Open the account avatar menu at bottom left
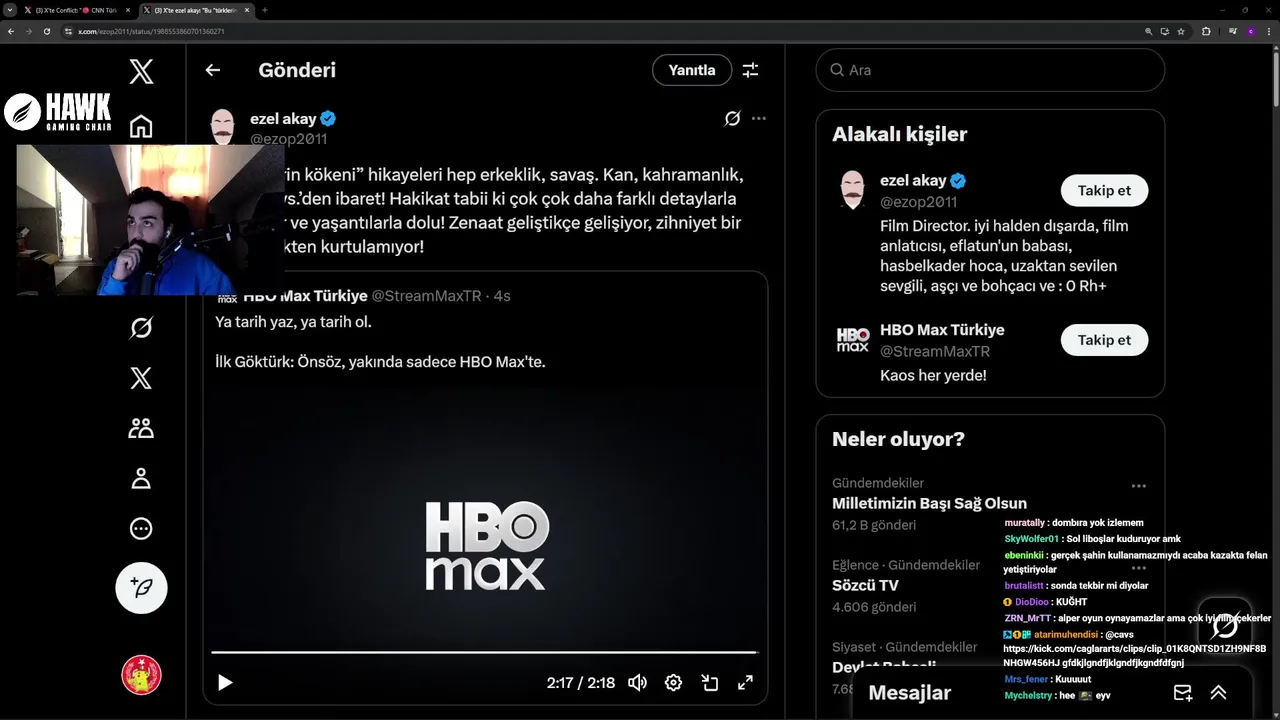Image resolution: width=1280 pixels, height=720 pixels. (141, 675)
